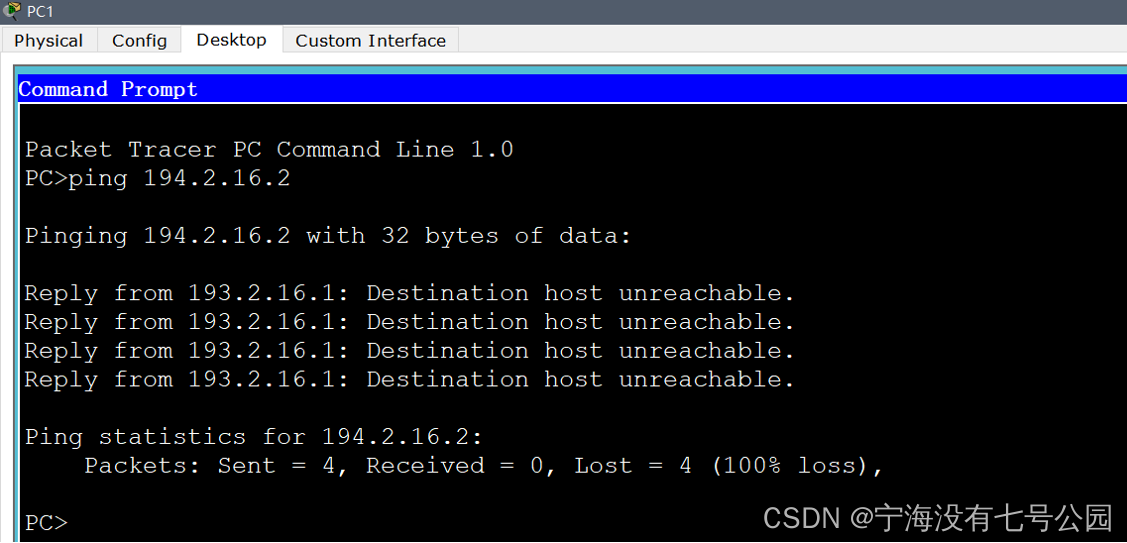
Task: Click the second reply from 193.2.16.1 line
Action: pos(409,323)
